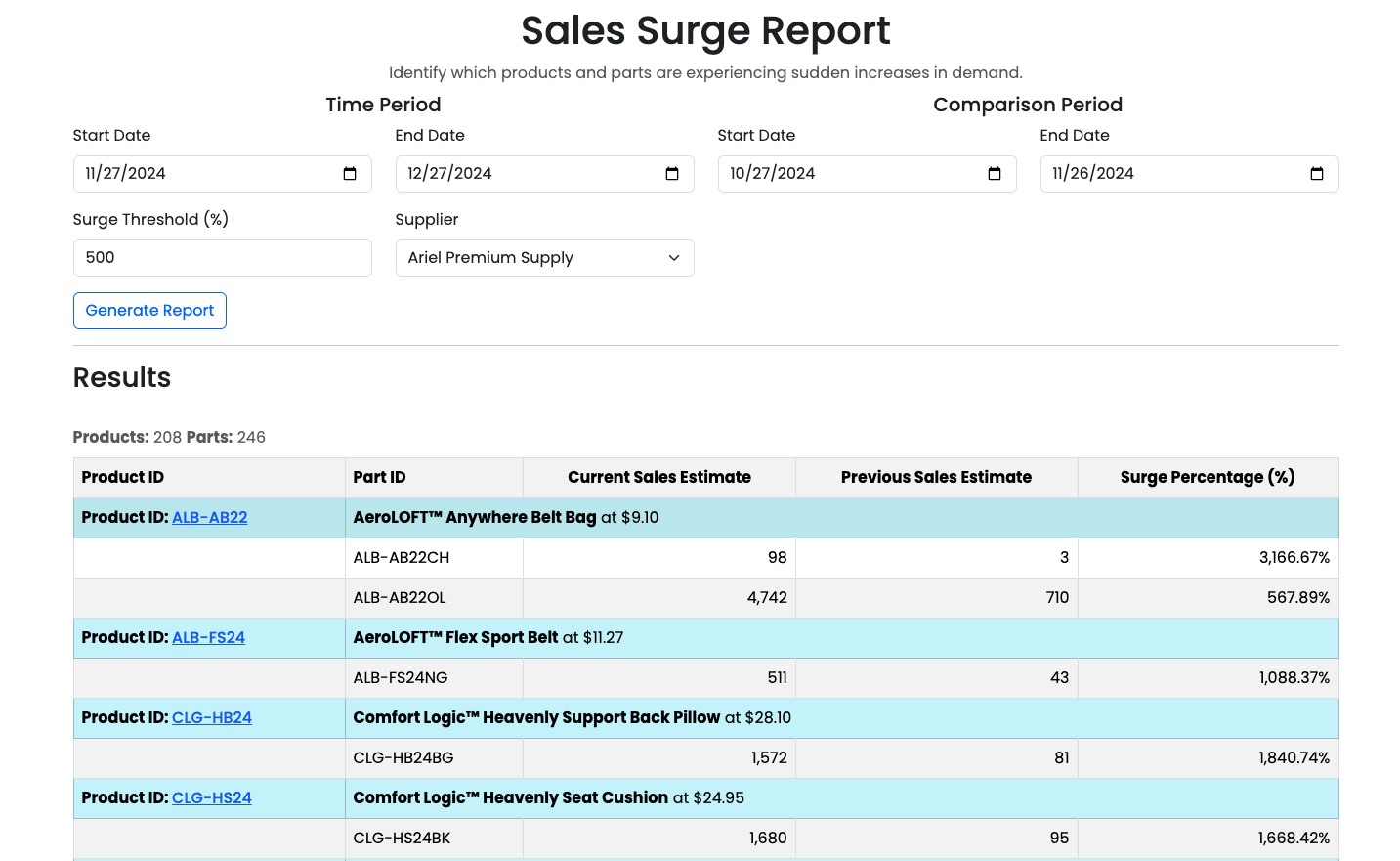Click the 11/27/2024 start date field

pos(222,174)
